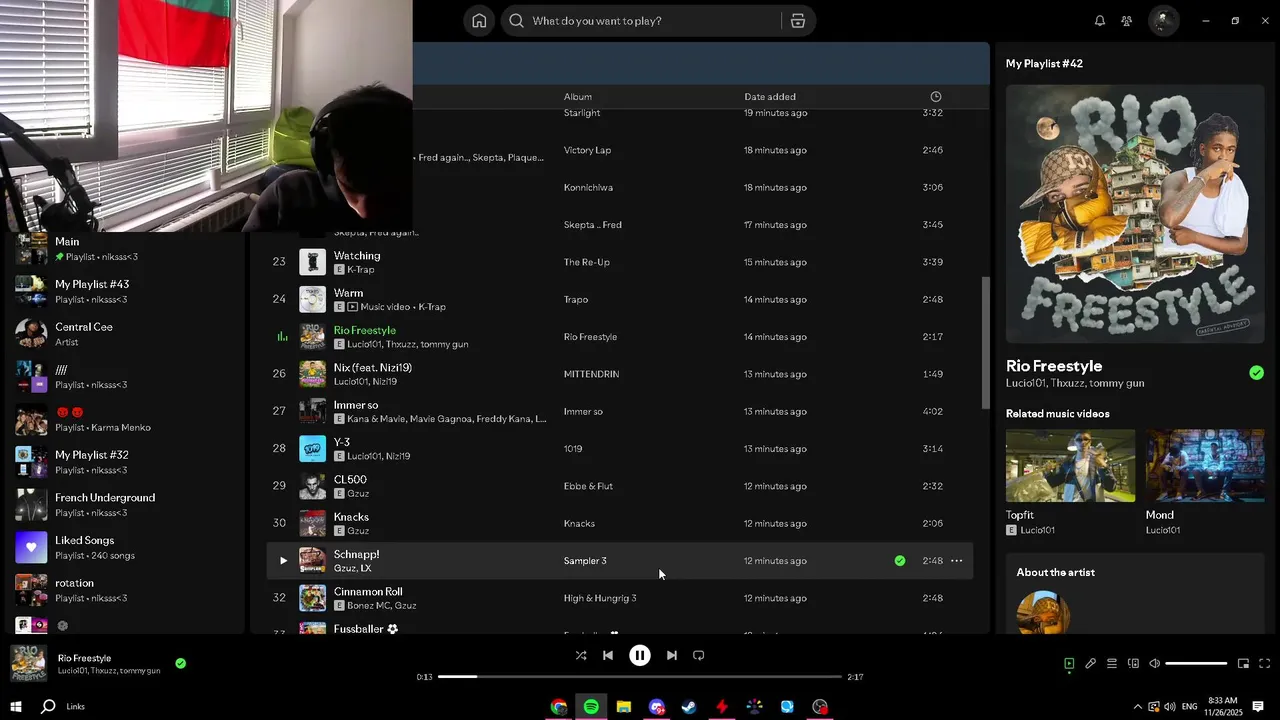This screenshot has width=1280, height=720.
Task: Open the Miniplayer
Action: click(1243, 663)
